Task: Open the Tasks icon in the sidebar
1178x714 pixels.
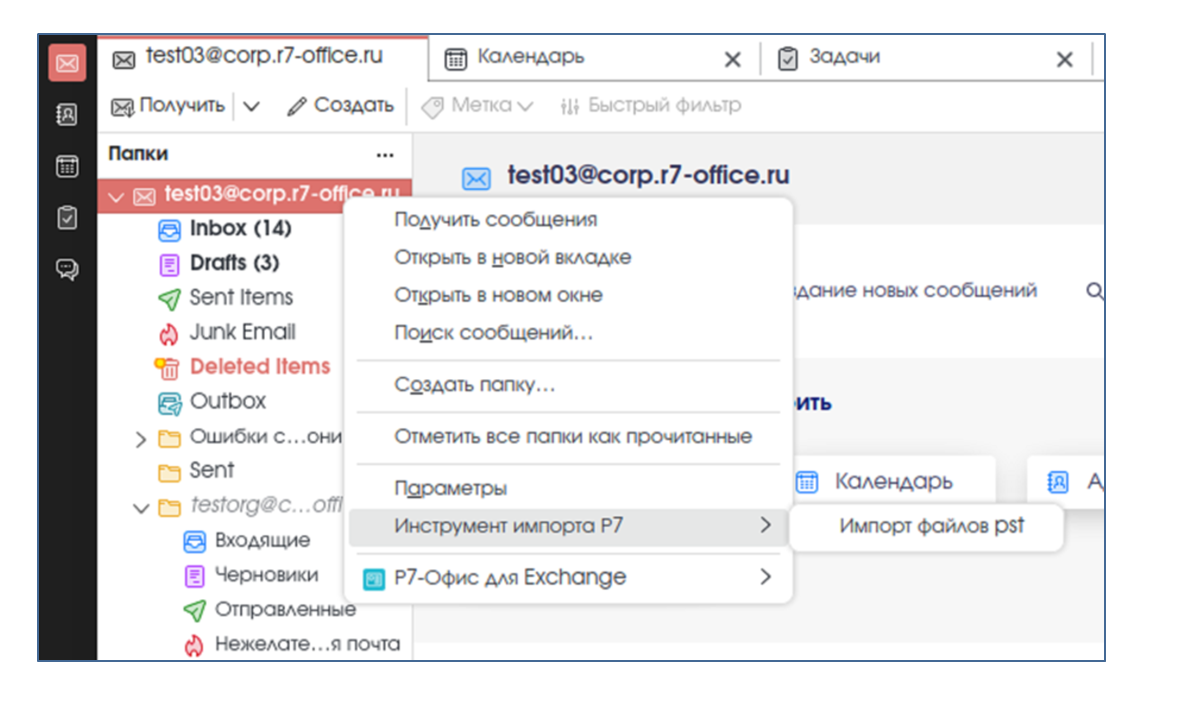Action: (x=67, y=218)
